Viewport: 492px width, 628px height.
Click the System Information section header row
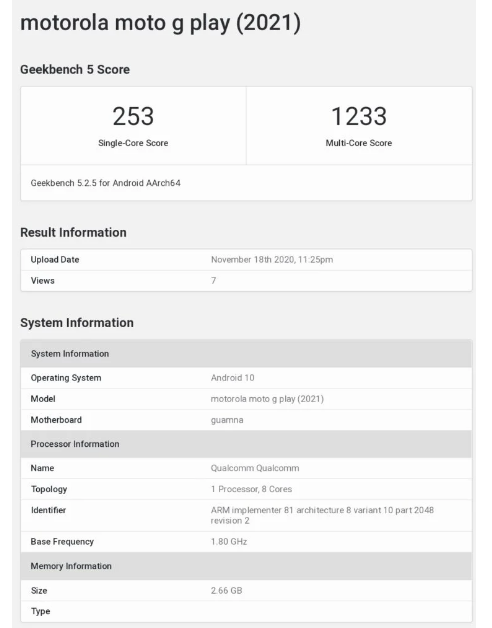pyautogui.click(x=246, y=354)
